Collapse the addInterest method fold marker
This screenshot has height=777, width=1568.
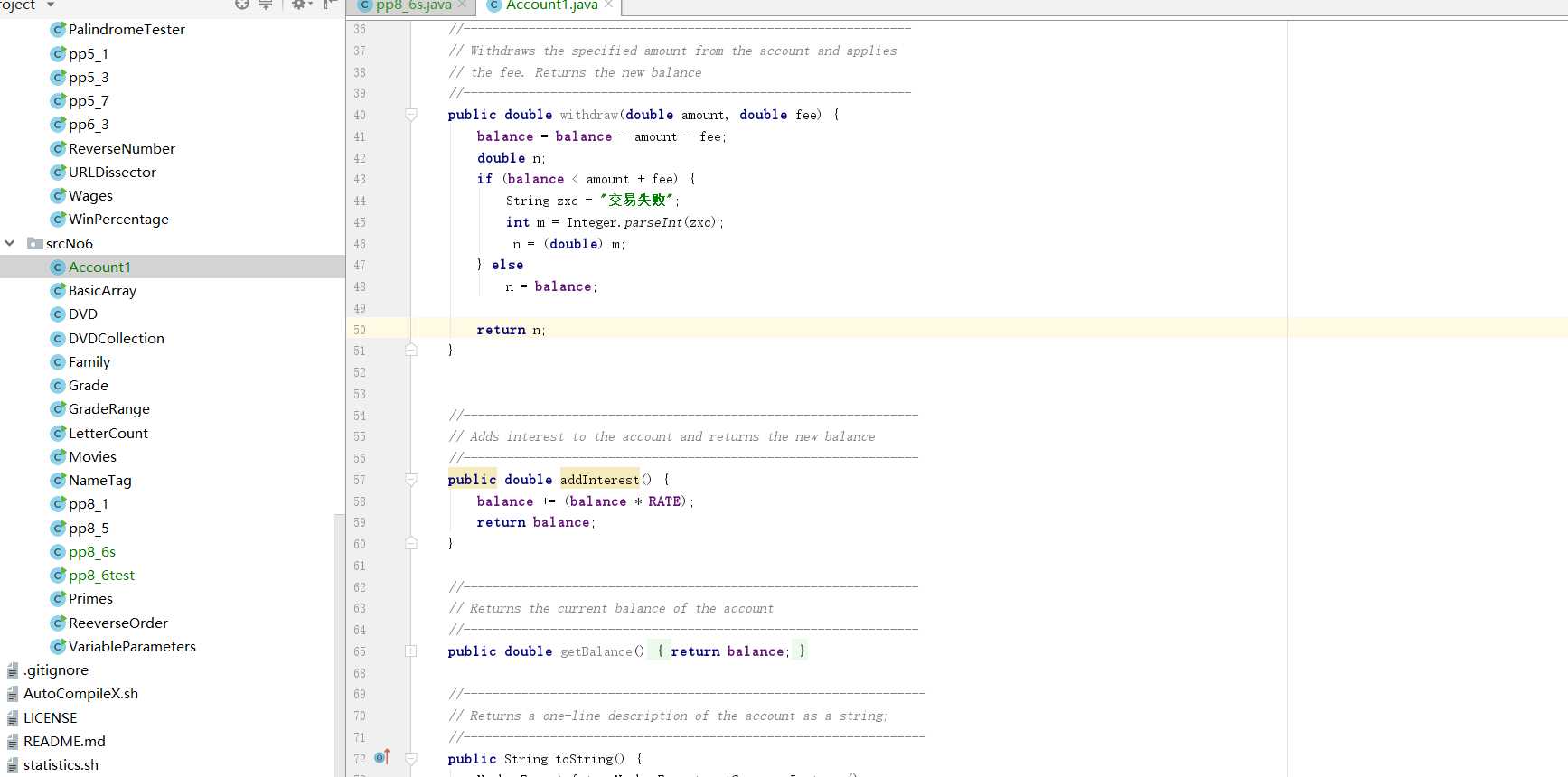point(411,480)
